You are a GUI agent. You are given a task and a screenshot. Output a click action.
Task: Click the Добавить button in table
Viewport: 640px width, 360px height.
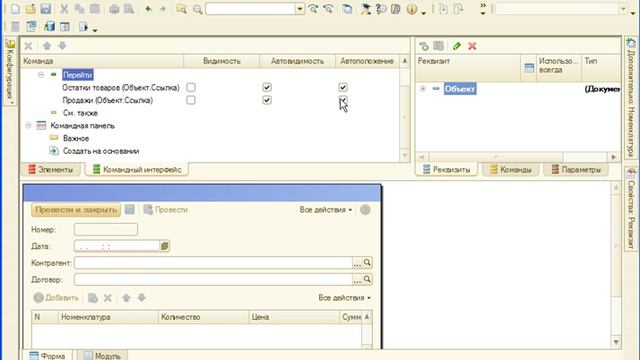pyautogui.click(x=56, y=298)
